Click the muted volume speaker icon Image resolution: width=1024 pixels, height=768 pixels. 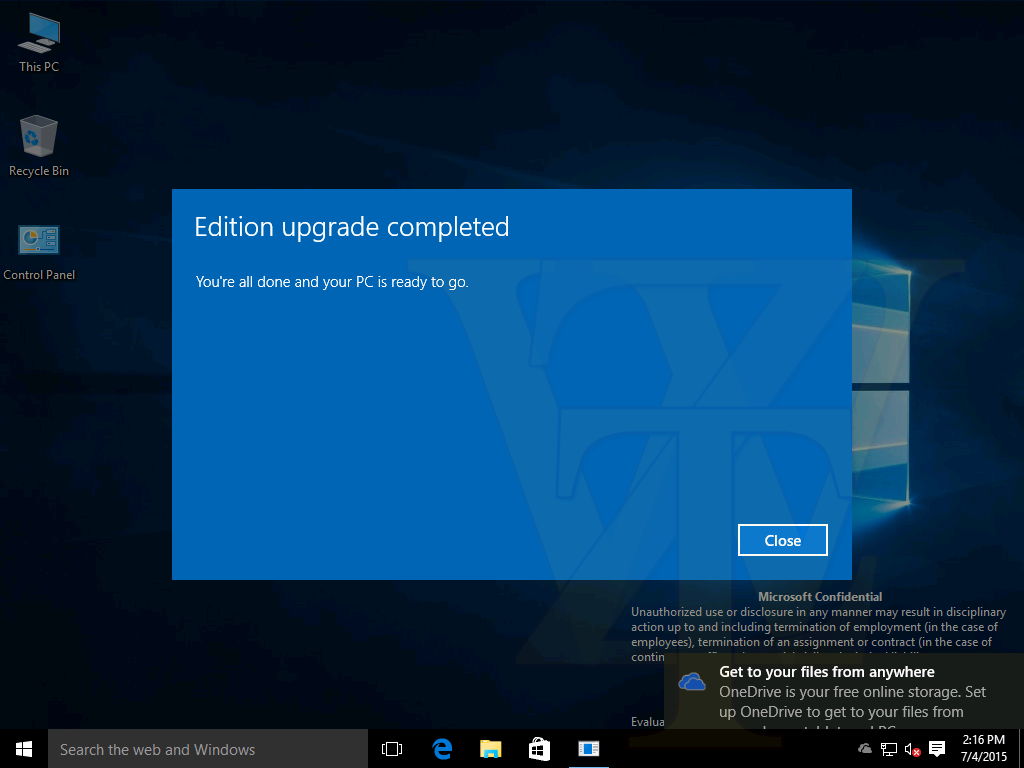coord(912,748)
